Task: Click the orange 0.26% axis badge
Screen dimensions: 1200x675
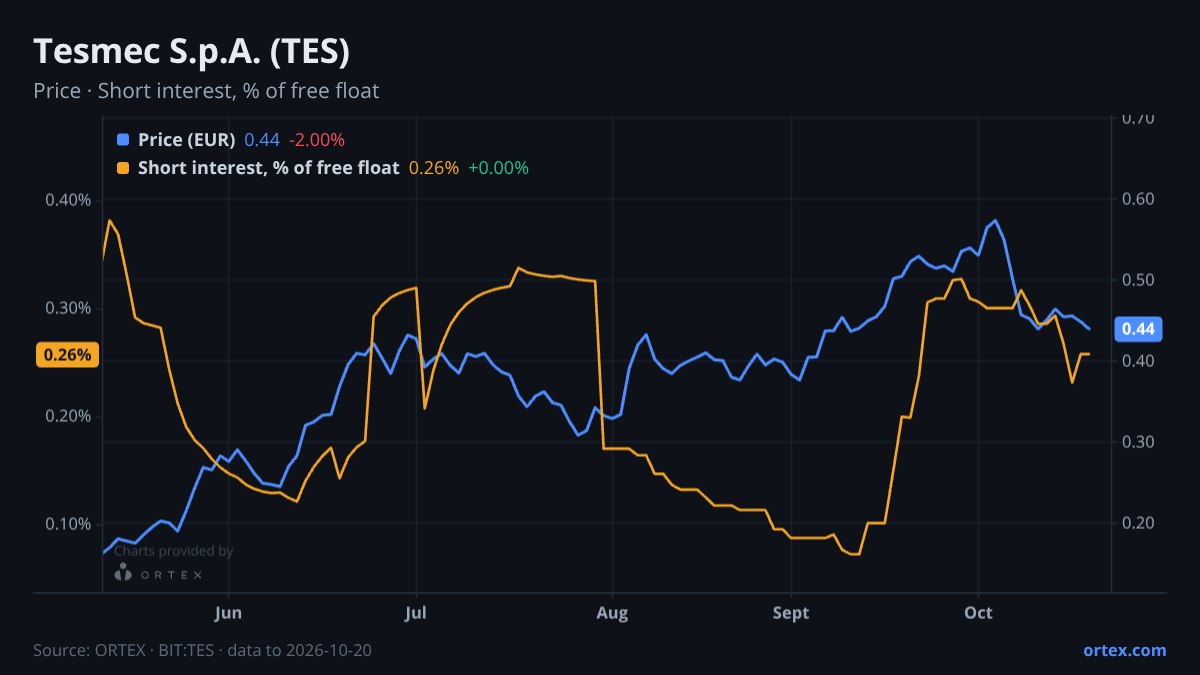Action: click(68, 354)
